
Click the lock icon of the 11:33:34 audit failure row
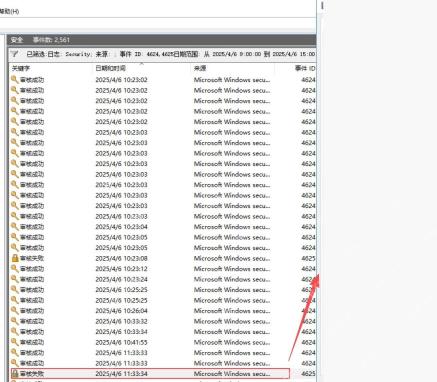coord(15,374)
